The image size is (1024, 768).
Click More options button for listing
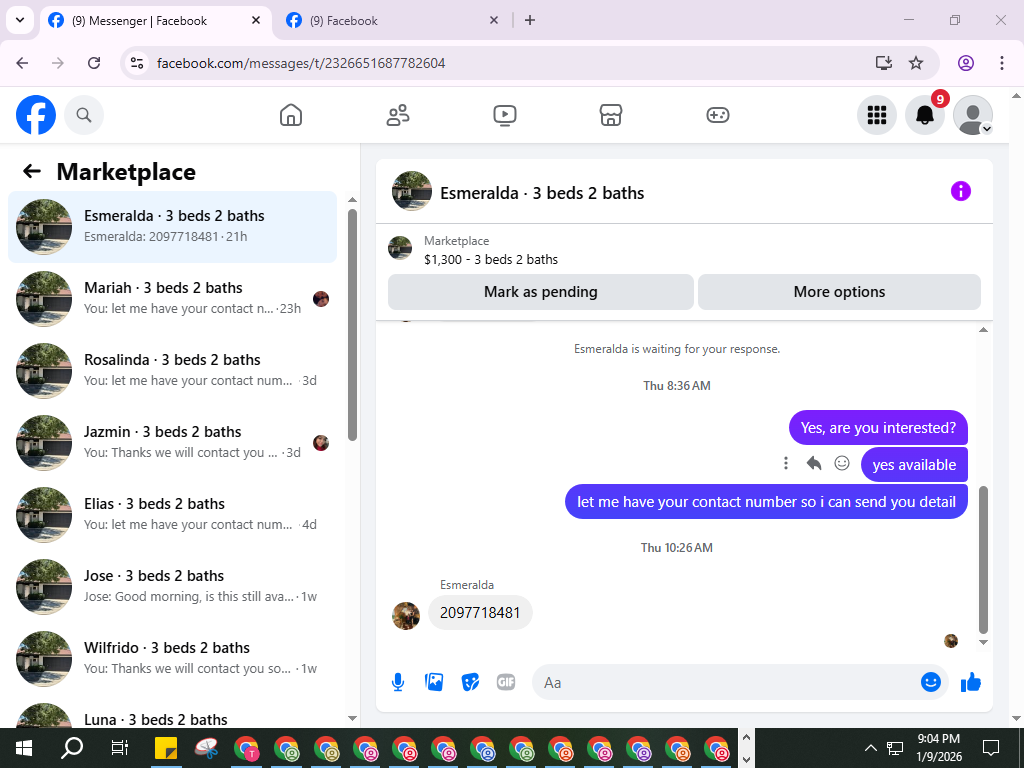839,292
